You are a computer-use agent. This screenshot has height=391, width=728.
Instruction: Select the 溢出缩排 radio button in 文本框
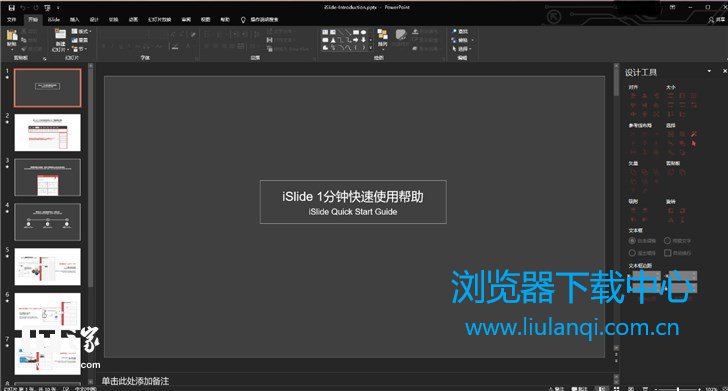(632, 253)
